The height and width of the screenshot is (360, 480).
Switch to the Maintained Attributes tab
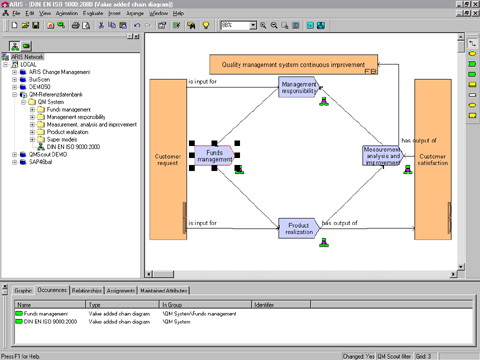(x=164, y=291)
